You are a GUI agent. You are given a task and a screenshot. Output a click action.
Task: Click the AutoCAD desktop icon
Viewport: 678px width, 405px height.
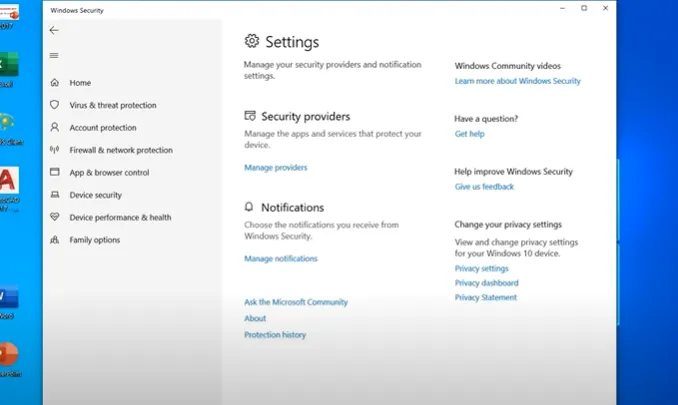tap(9, 180)
